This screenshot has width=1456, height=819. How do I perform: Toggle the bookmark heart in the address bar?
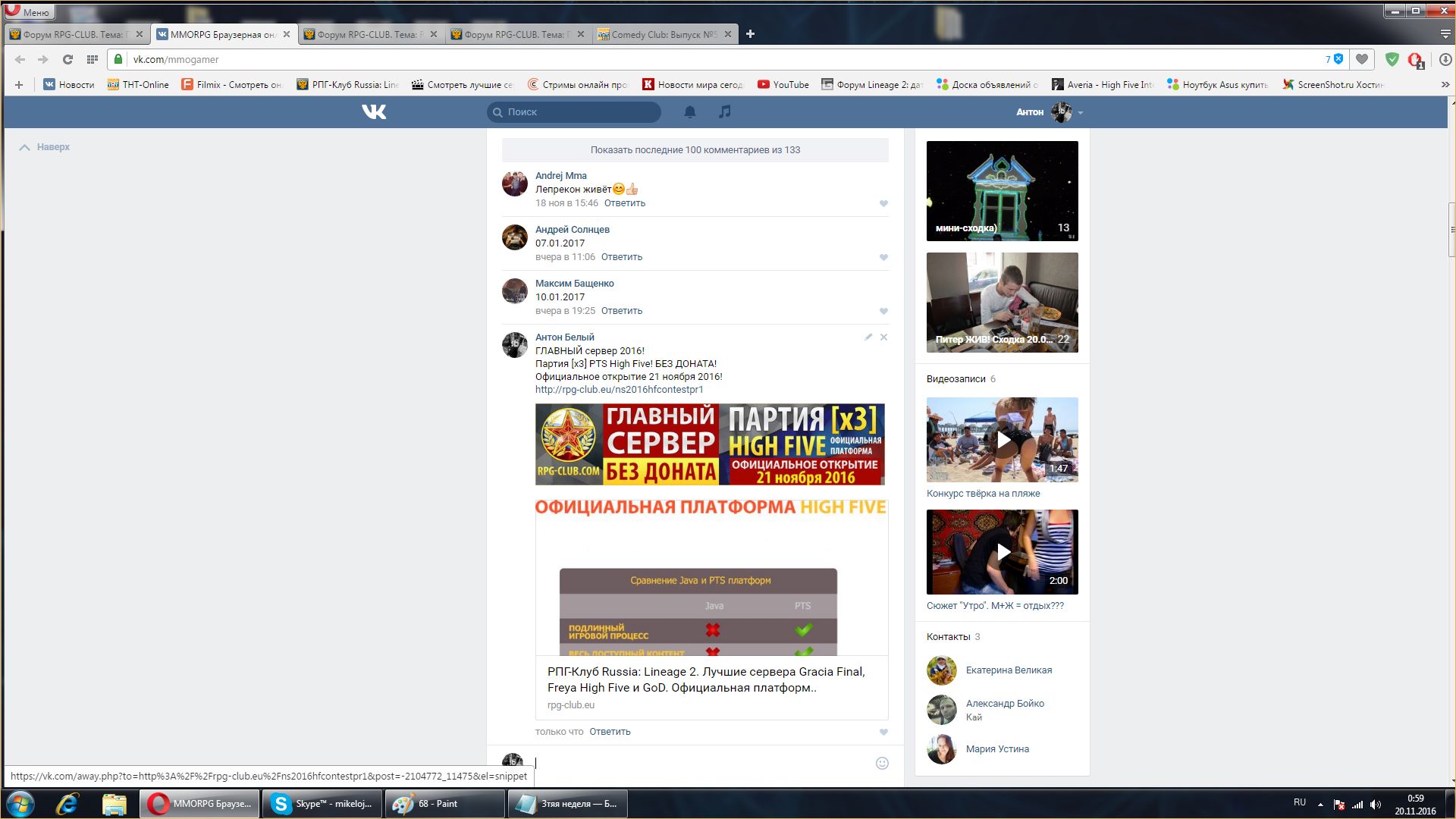1362,59
